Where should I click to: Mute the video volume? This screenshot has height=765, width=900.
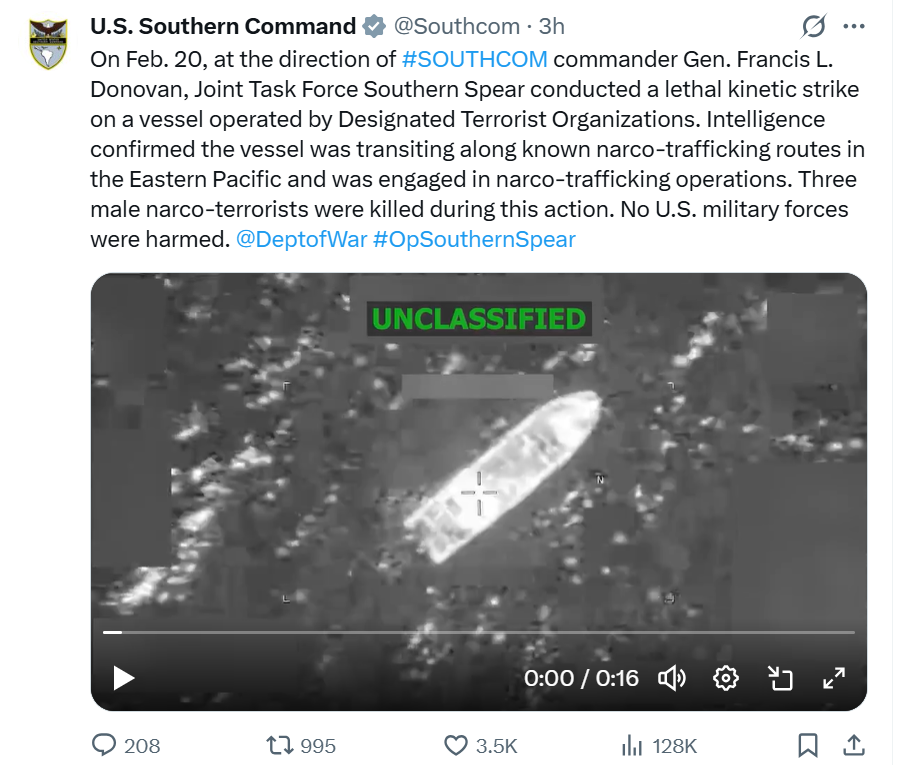tap(671, 678)
